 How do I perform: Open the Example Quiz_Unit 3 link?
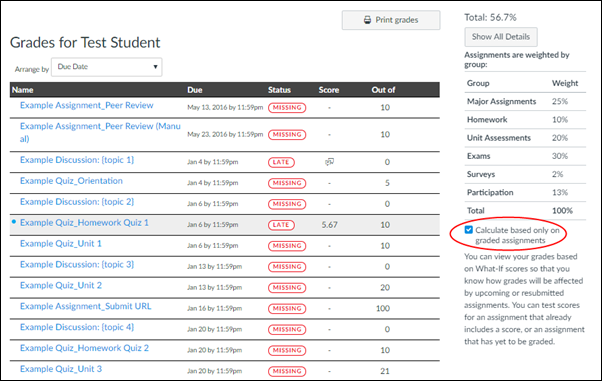pos(61,369)
